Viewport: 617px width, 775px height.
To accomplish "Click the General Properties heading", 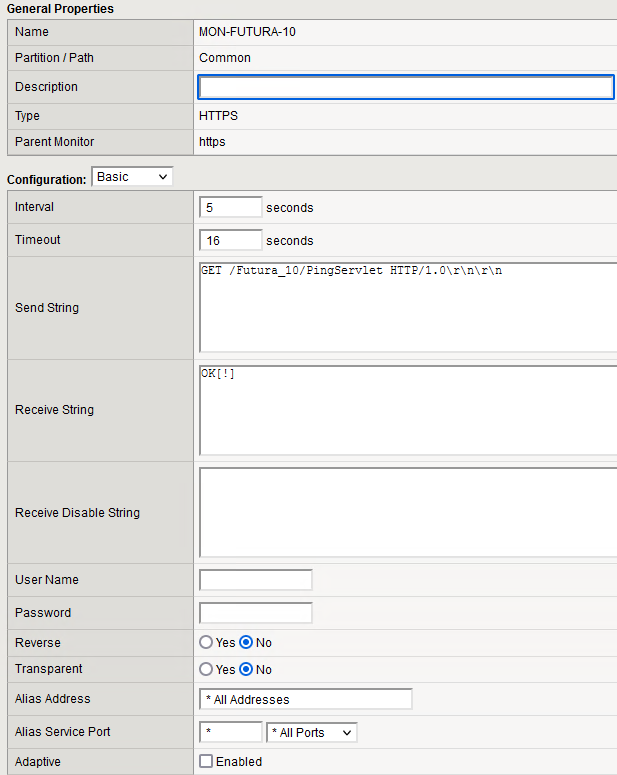I will coord(60,9).
